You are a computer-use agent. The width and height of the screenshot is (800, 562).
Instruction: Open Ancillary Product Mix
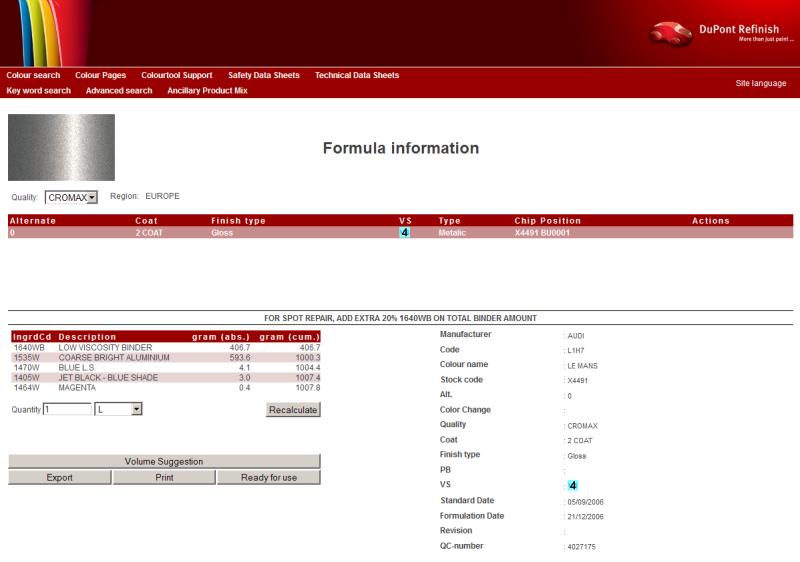click(x=207, y=90)
